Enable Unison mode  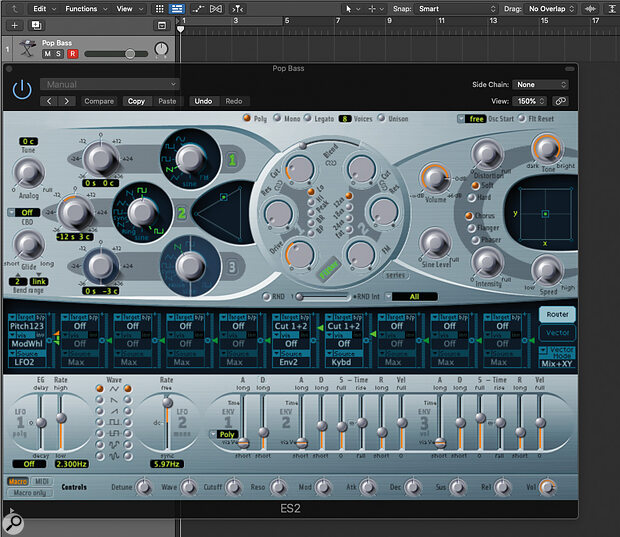tap(381, 118)
